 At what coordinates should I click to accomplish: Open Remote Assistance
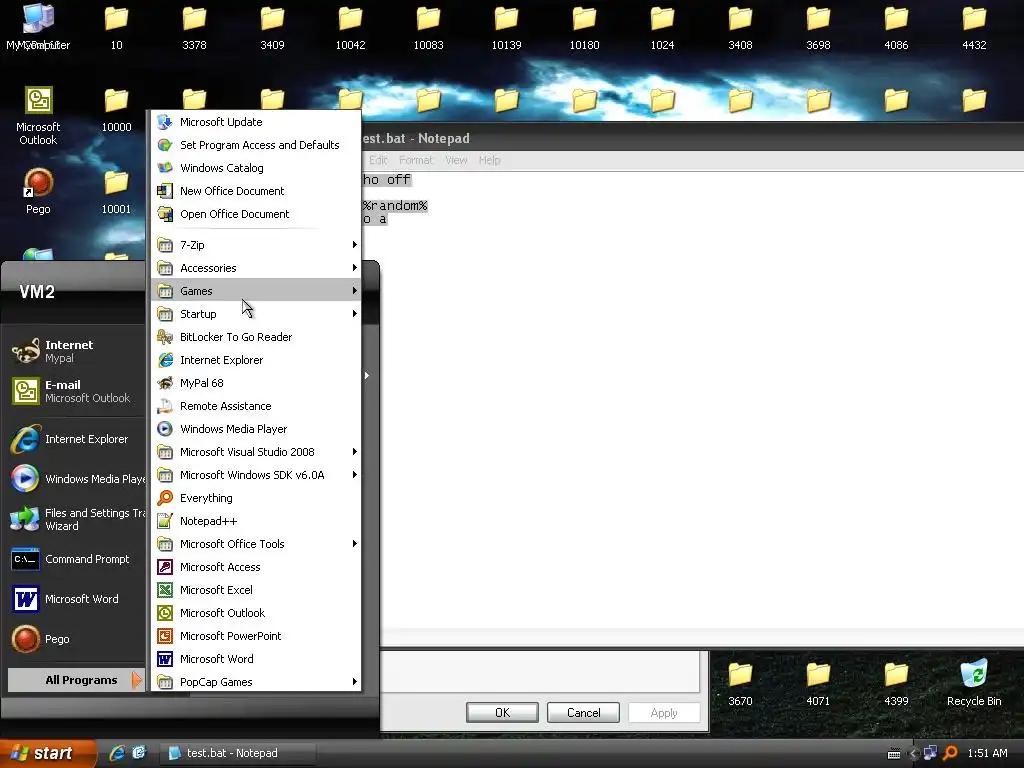(x=256, y=406)
